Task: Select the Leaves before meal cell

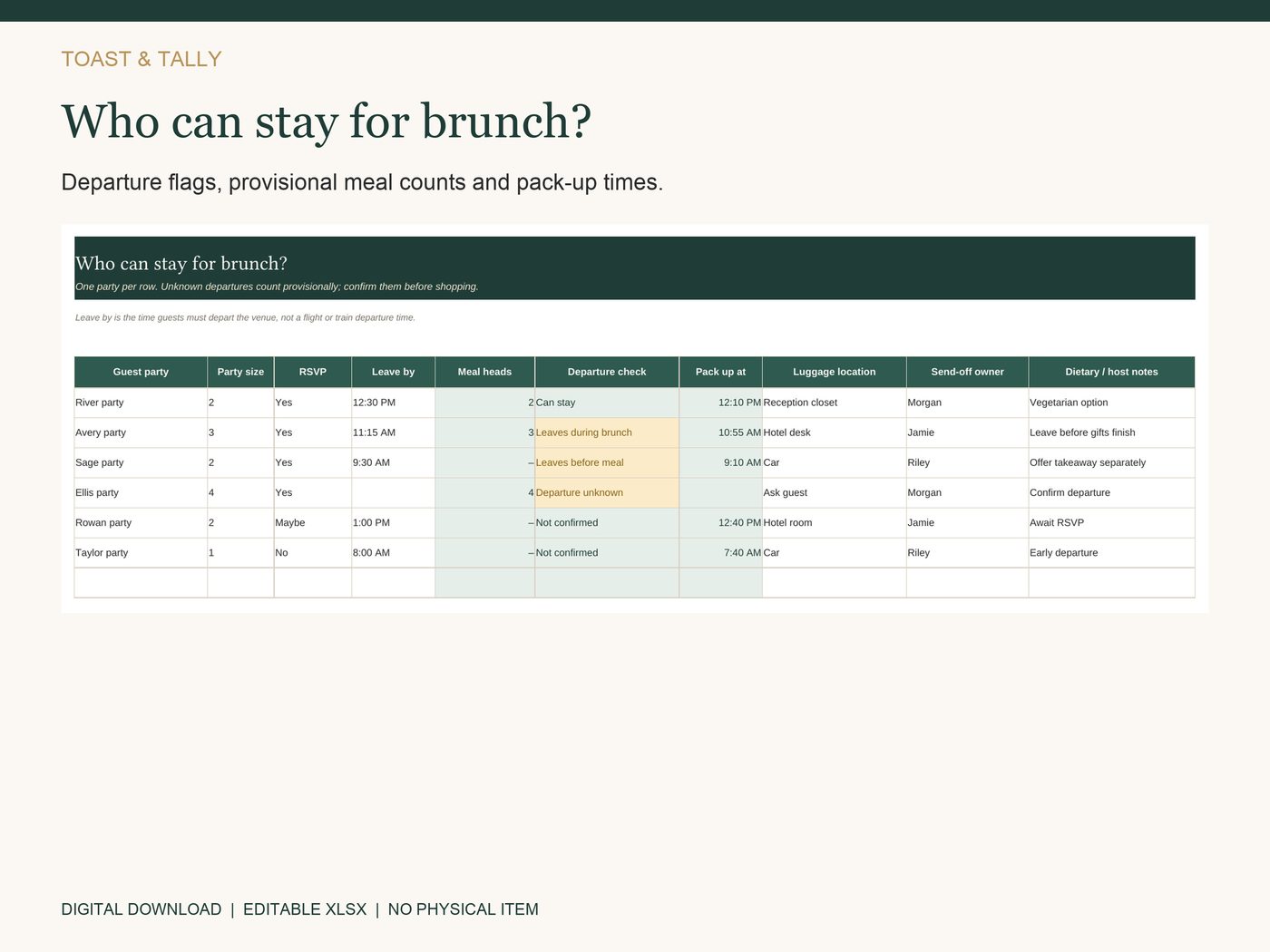Action: [607, 462]
